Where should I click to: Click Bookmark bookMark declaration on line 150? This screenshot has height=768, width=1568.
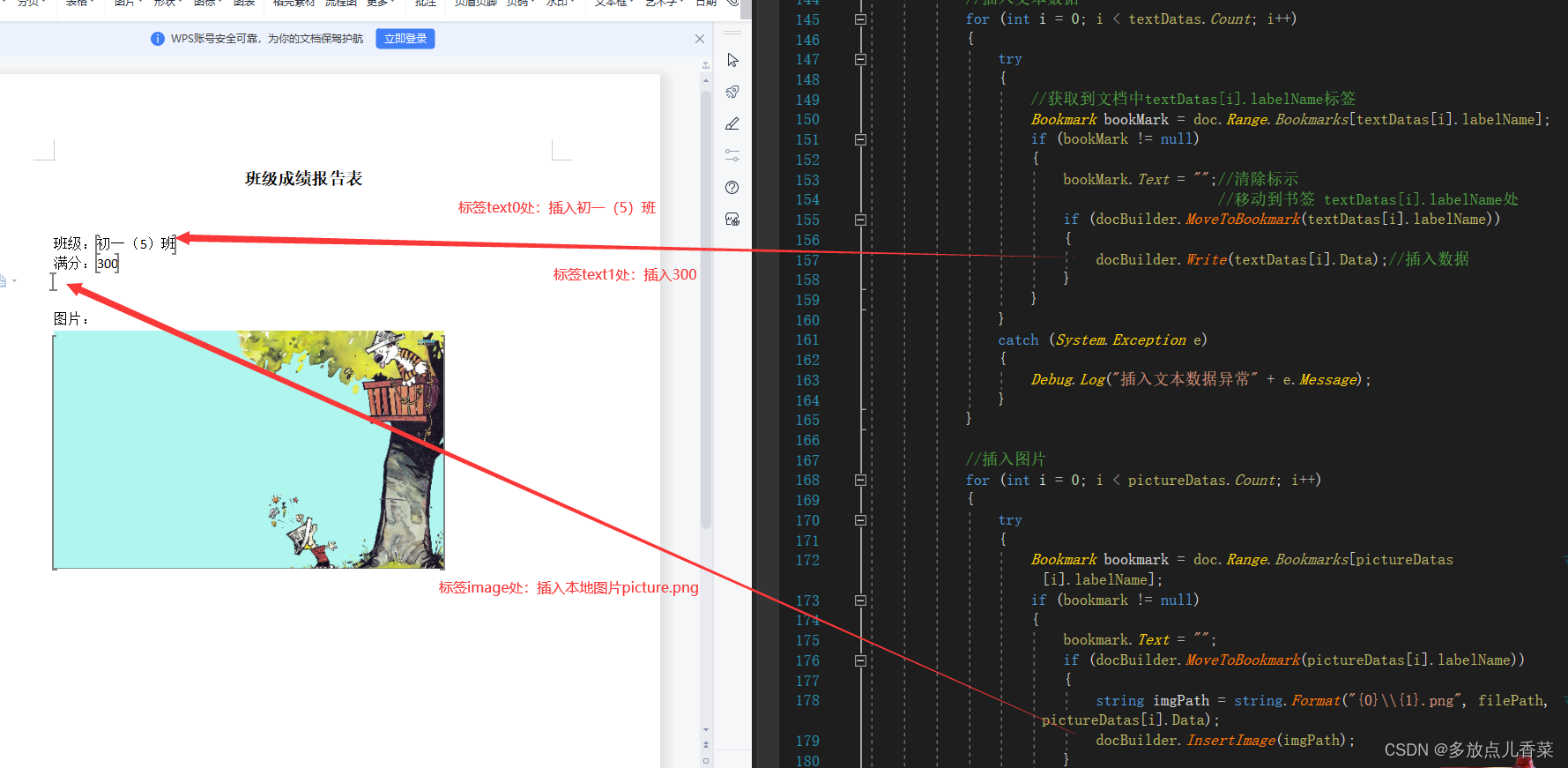click(1290, 119)
